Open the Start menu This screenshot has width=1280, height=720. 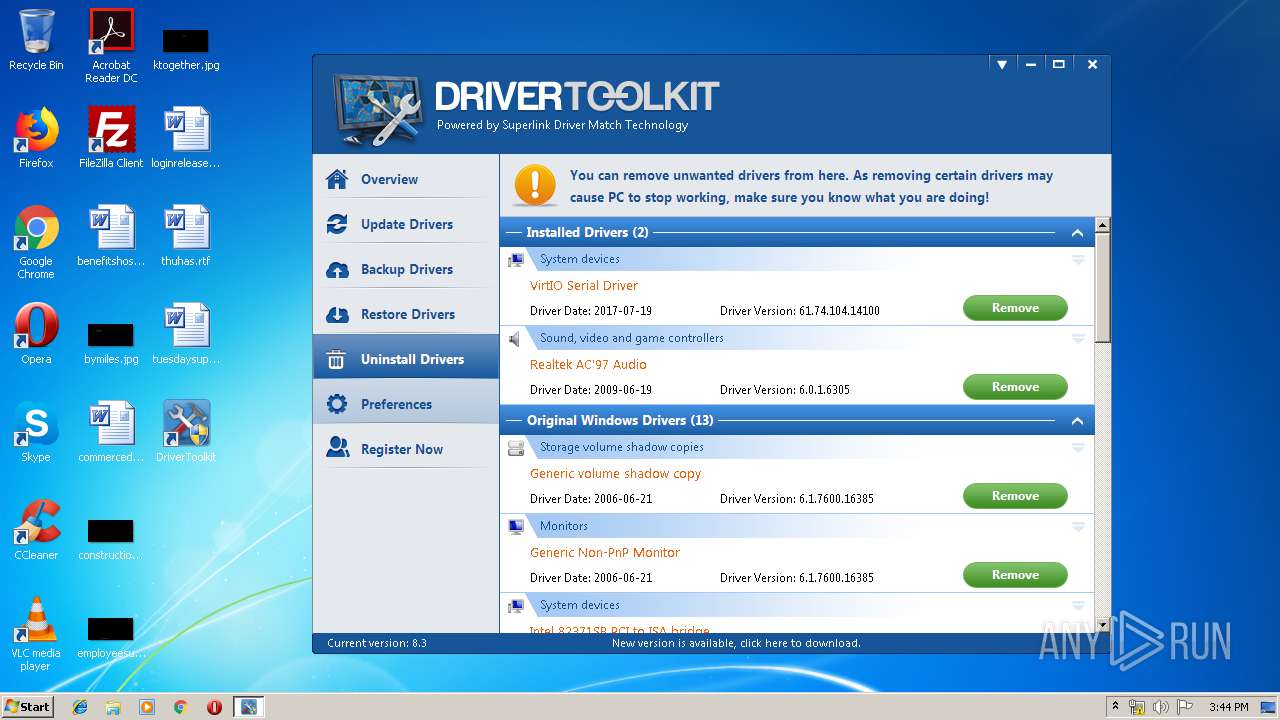pyautogui.click(x=28, y=706)
